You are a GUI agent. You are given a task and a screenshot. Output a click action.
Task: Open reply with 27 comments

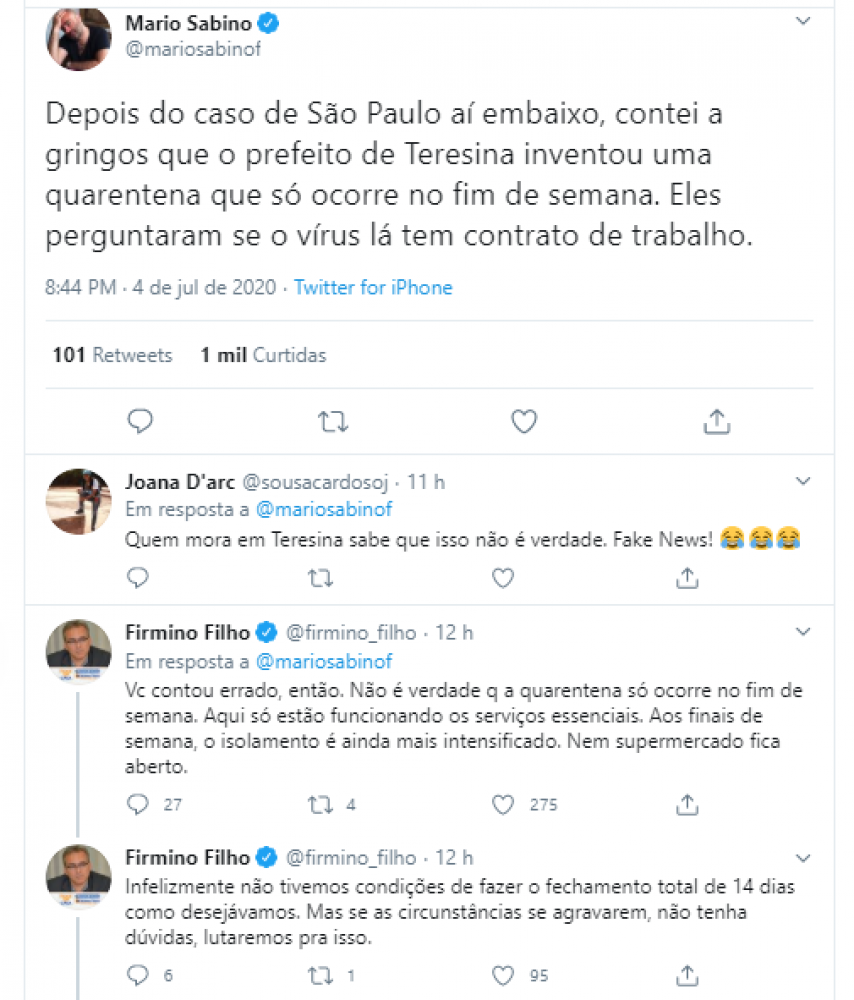138,804
